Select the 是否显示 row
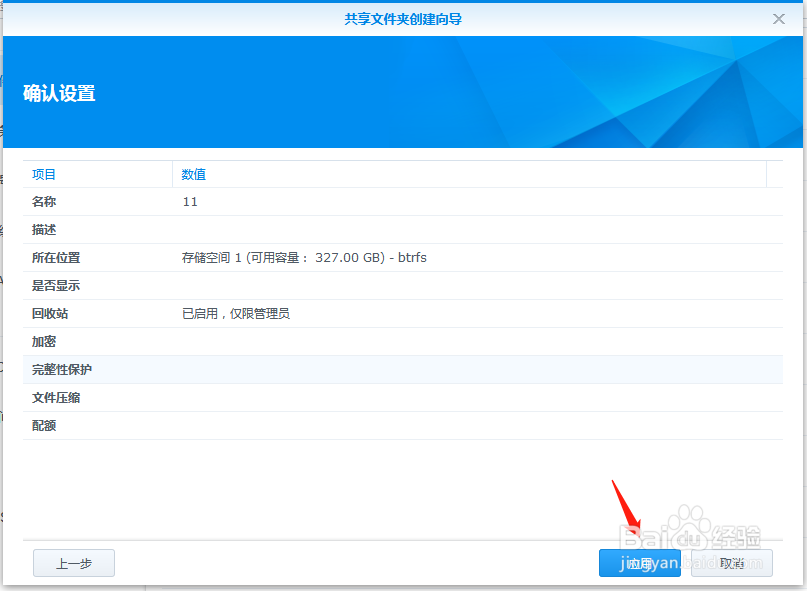This screenshot has width=807, height=591. pos(403,286)
